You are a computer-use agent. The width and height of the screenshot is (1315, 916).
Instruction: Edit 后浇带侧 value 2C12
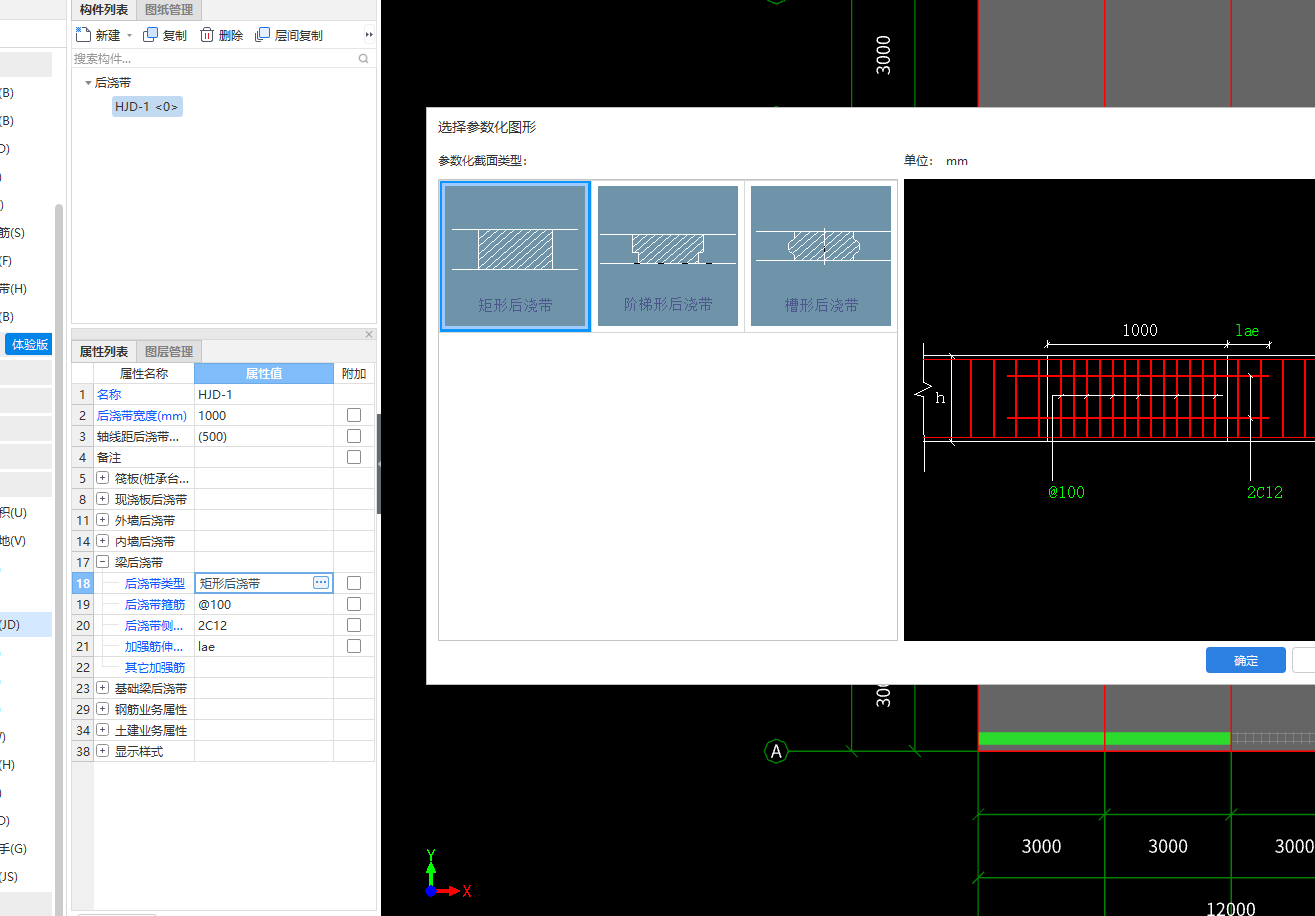(264, 625)
